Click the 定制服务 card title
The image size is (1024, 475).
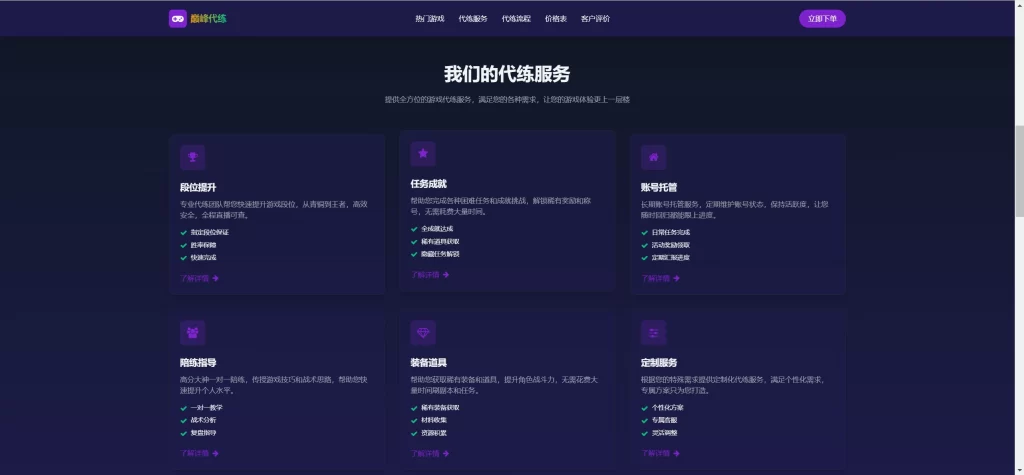pyautogui.click(x=660, y=363)
